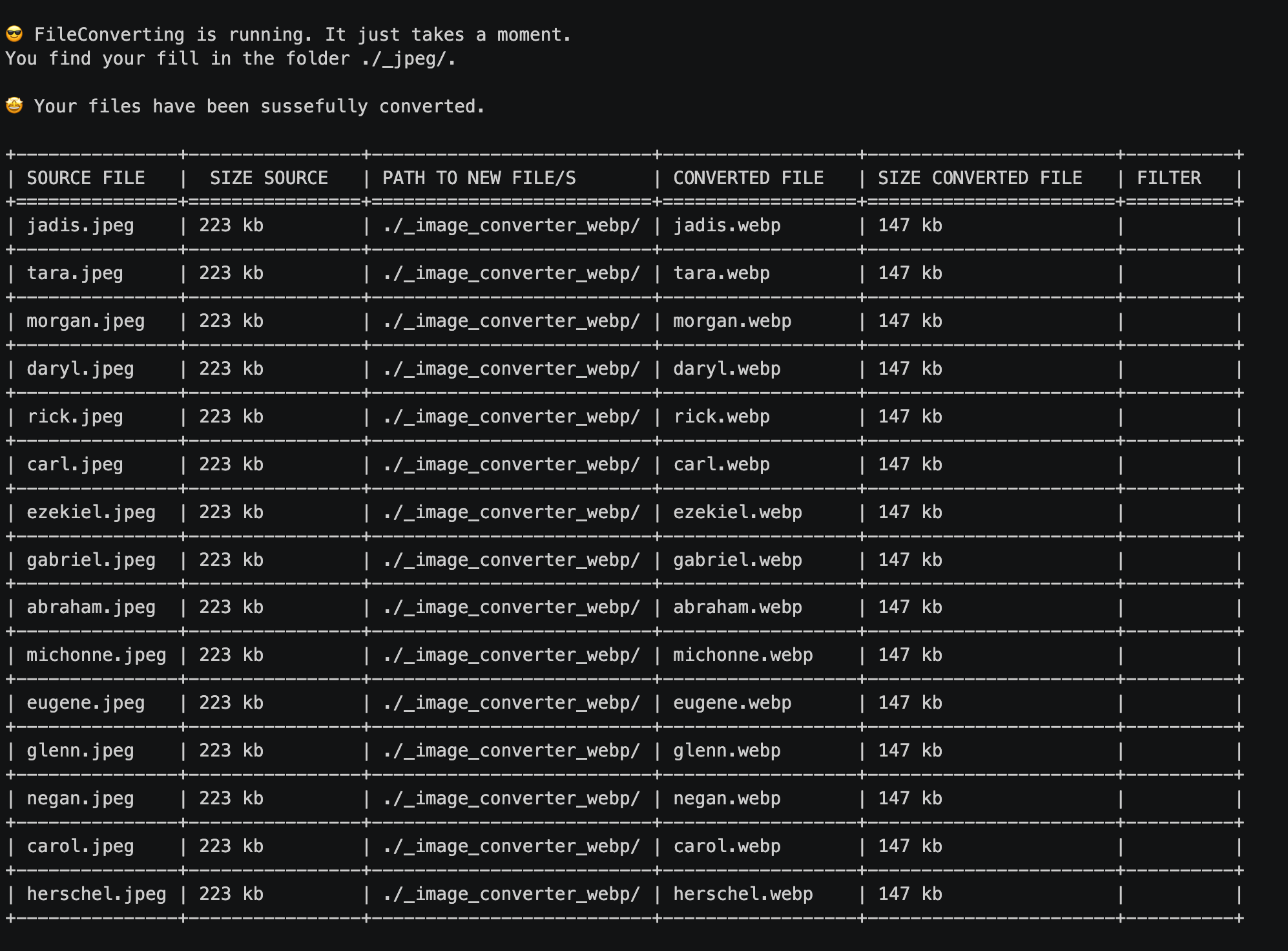Click the '147 kb' size in jadis.webp row

pos(910,225)
